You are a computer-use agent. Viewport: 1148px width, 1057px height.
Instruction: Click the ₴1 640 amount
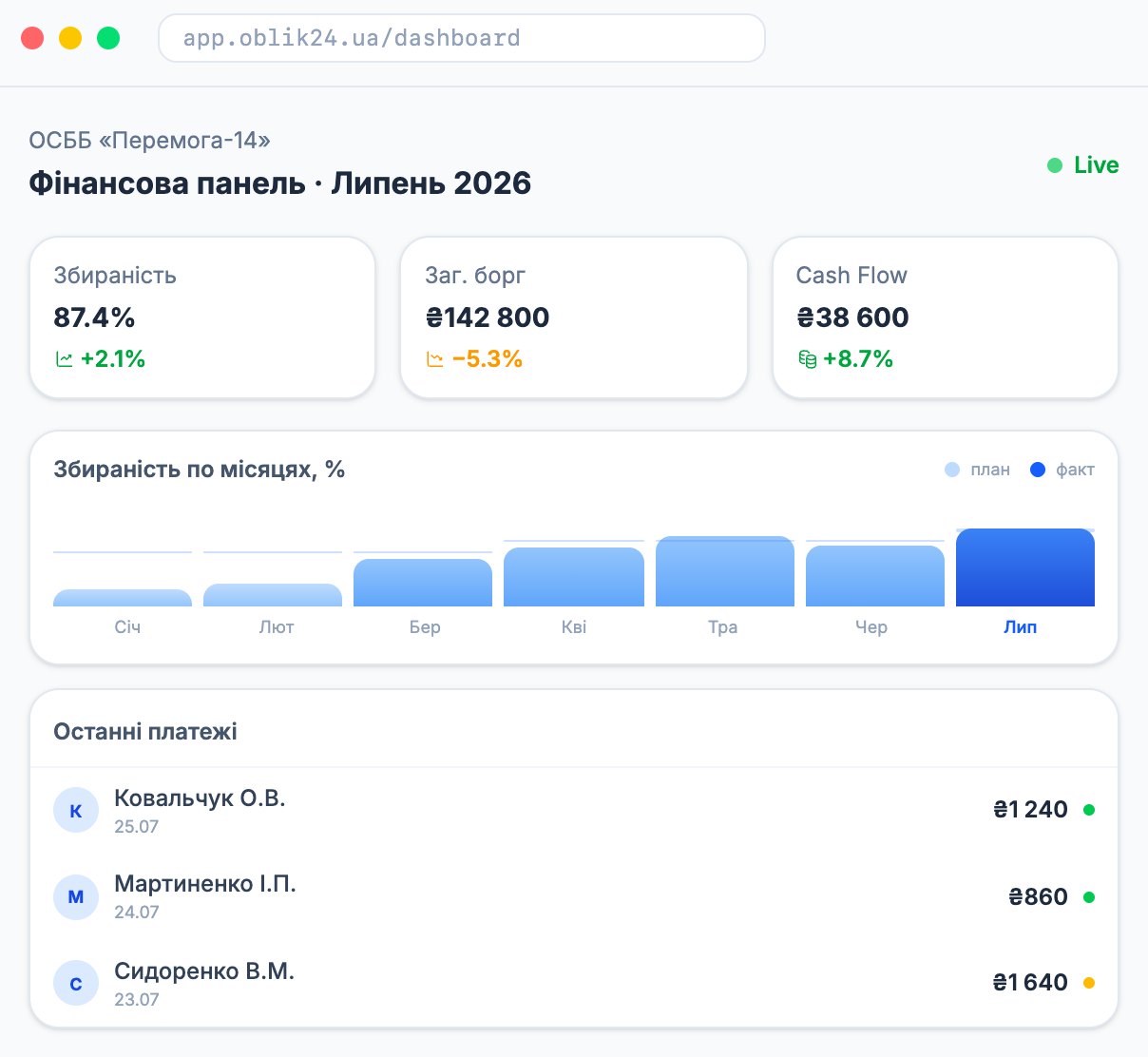[1031, 983]
